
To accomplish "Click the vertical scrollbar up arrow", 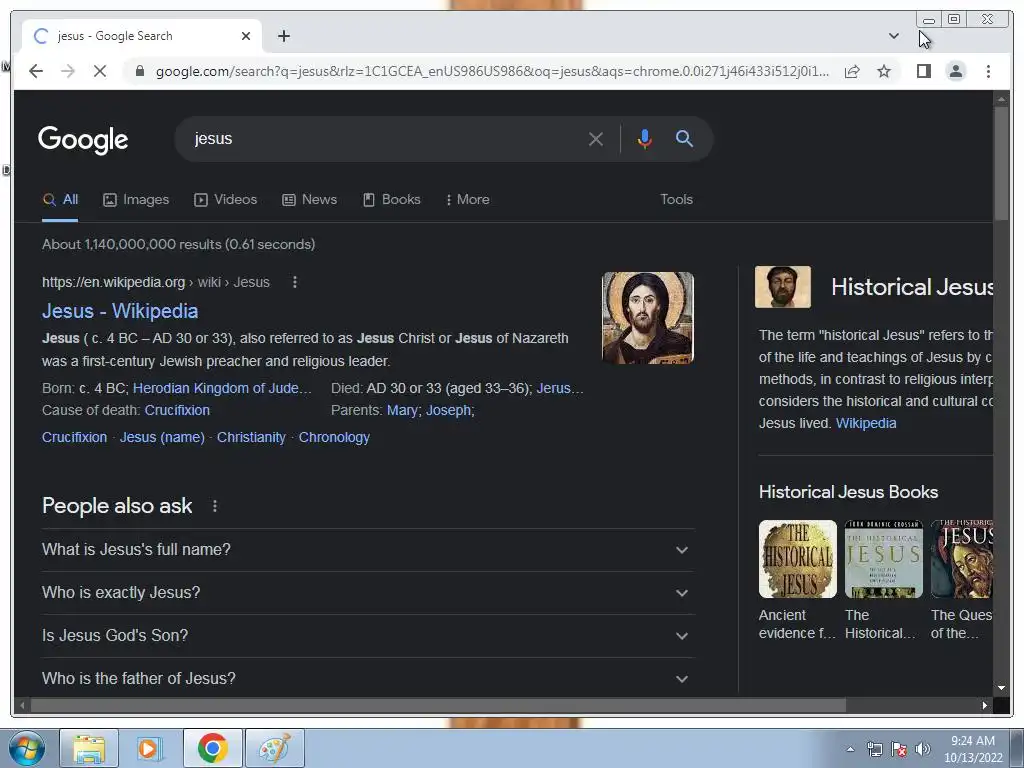I will coord(1001,99).
